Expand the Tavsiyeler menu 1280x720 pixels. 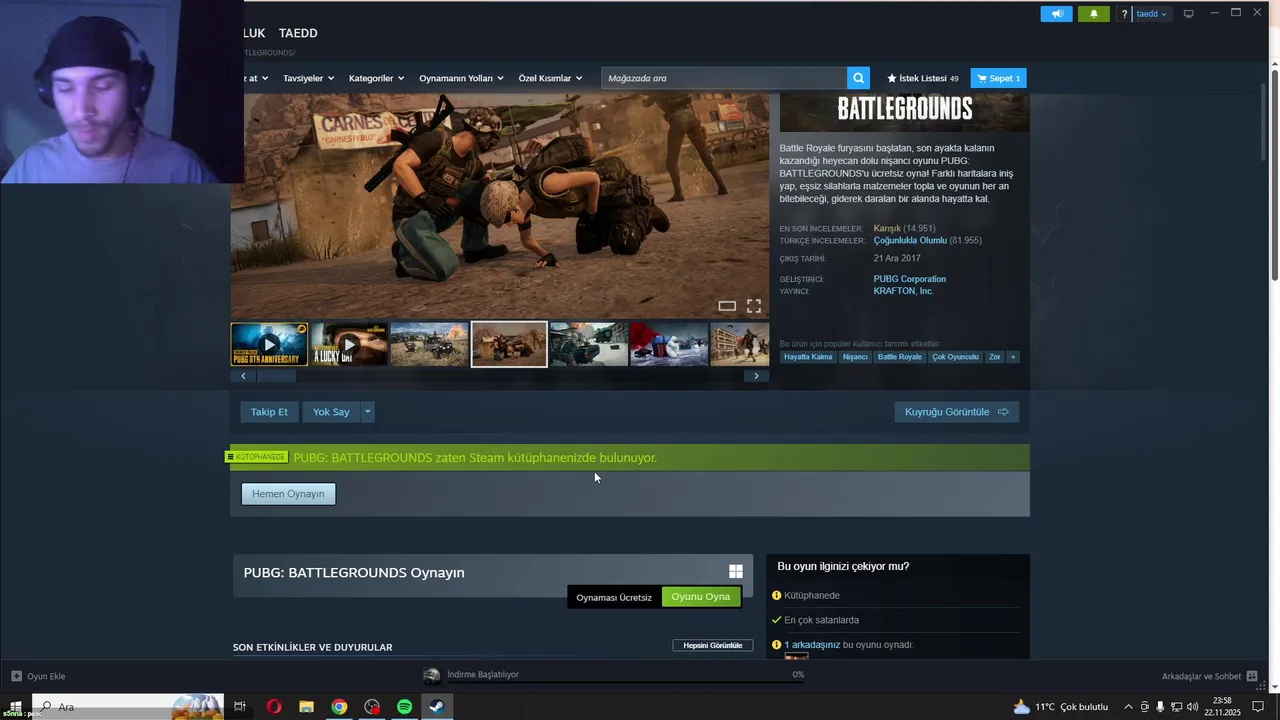point(308,78)
